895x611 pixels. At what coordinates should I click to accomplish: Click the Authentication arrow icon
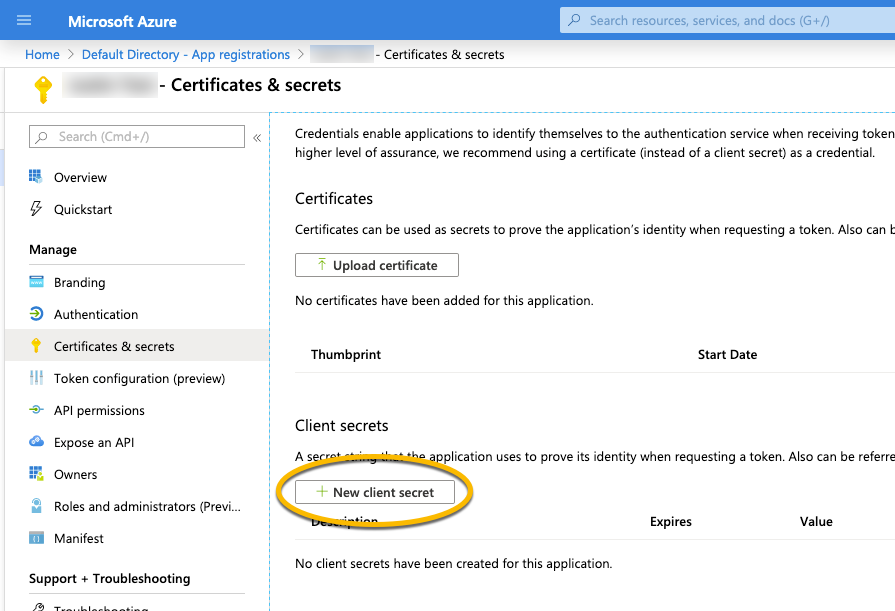[x=36, y=313]
